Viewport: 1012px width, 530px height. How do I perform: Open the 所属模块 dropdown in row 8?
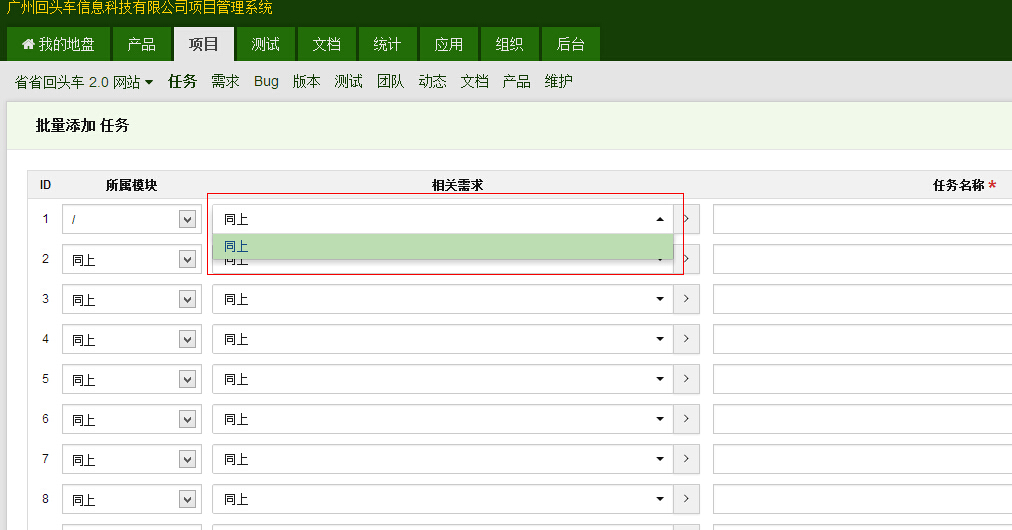(132, 500)
